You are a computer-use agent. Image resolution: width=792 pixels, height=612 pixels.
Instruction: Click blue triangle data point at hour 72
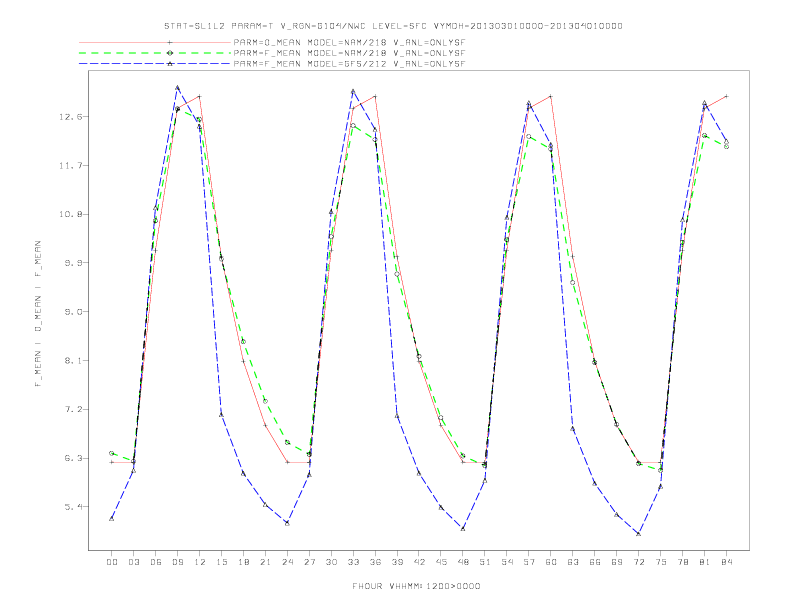click(639, 534)
